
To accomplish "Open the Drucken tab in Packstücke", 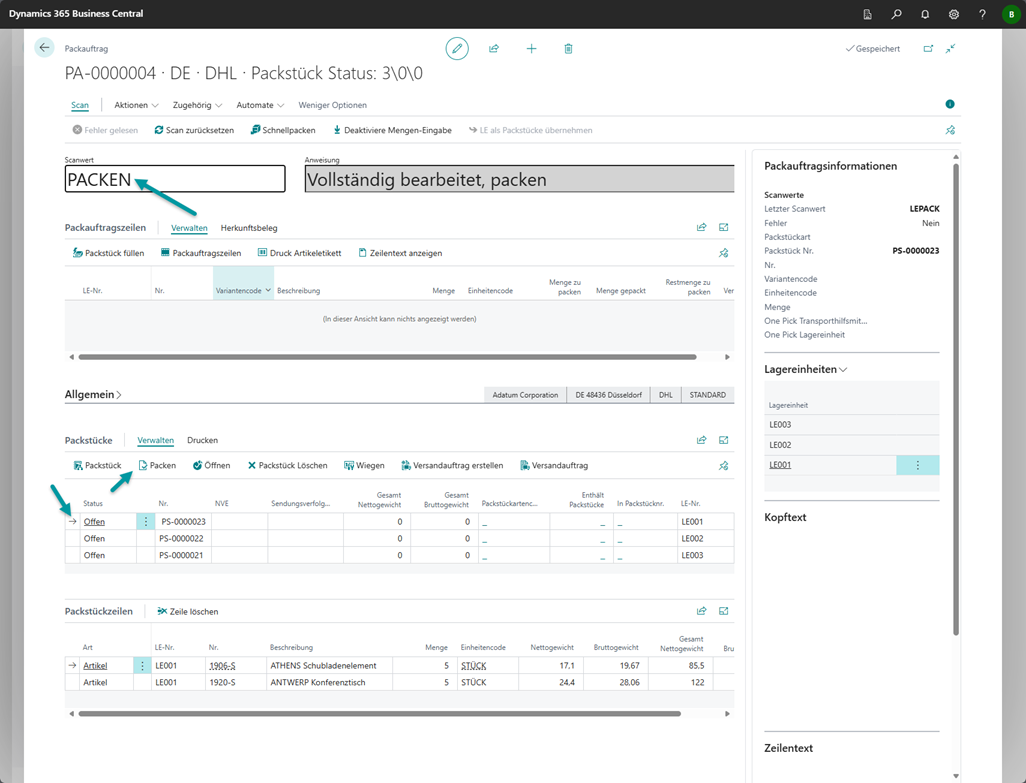I will point(202,440).
